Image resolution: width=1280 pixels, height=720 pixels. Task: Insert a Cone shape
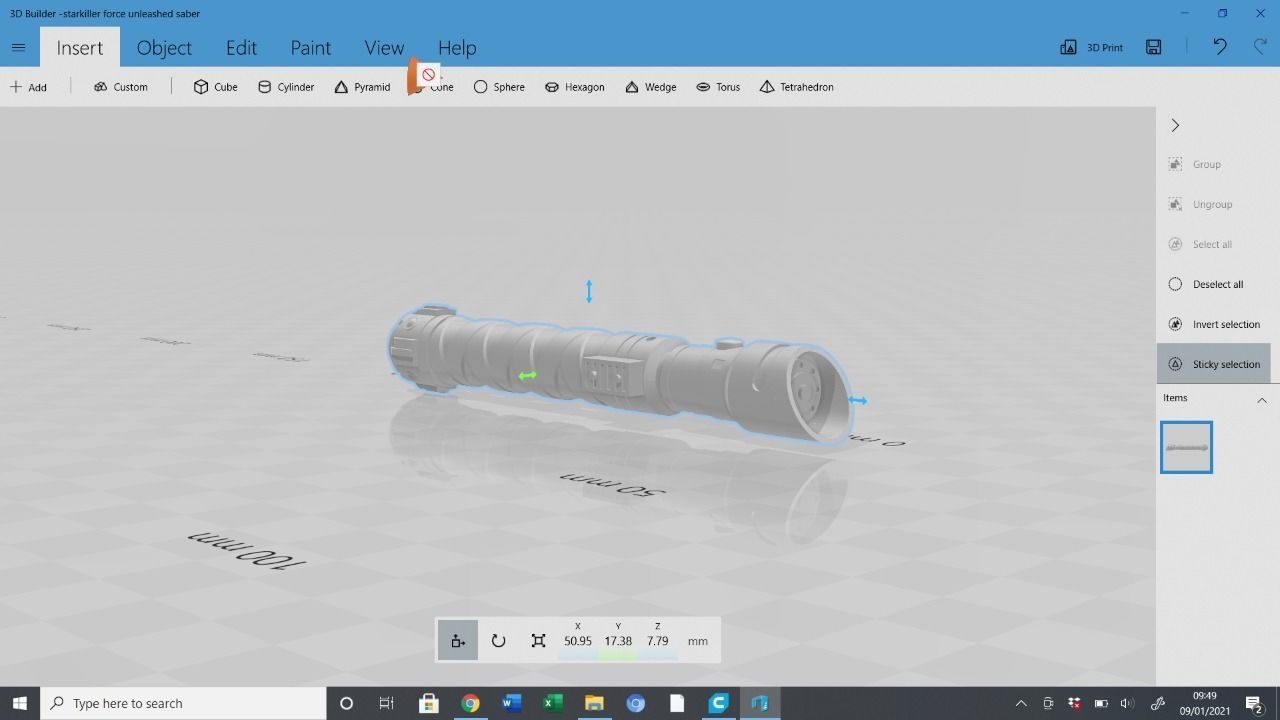(x=432, y=87)
